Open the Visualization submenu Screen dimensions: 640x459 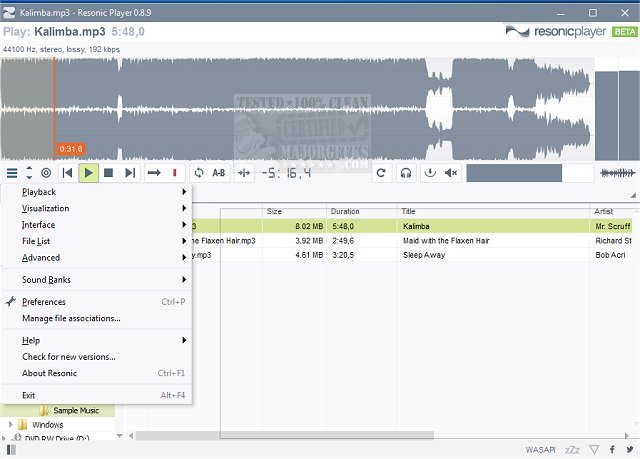[97, 208]
